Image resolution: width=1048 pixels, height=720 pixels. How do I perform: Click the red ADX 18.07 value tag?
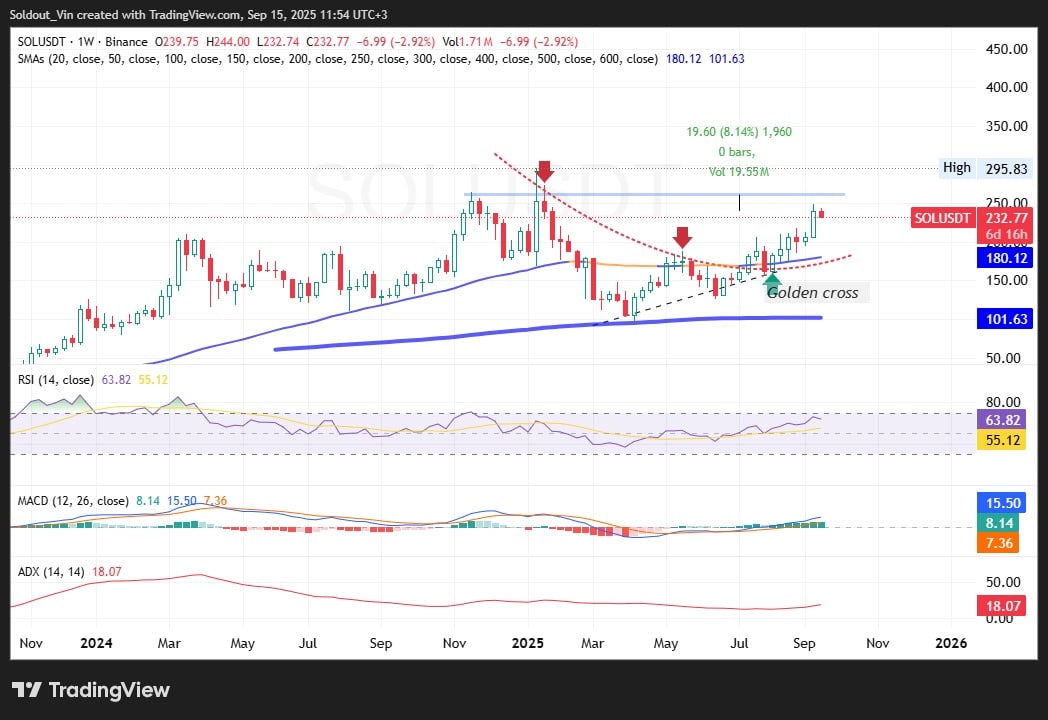[1000, 606]
